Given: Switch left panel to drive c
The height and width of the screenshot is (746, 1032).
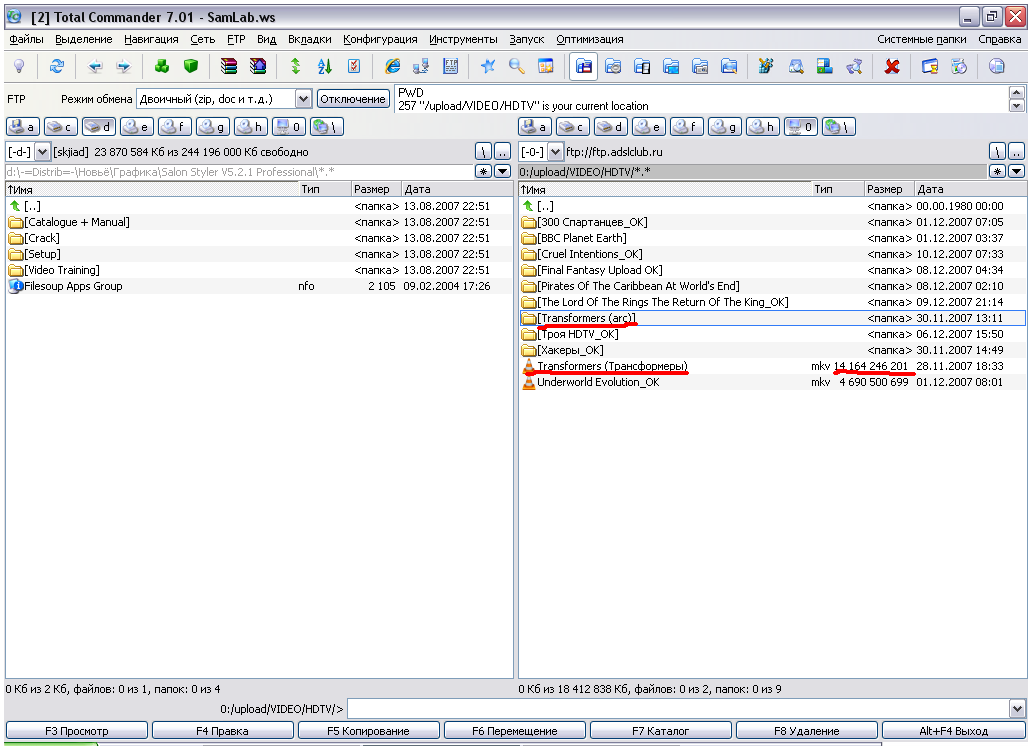Looking at the screenshot, I should click(61, 126).
